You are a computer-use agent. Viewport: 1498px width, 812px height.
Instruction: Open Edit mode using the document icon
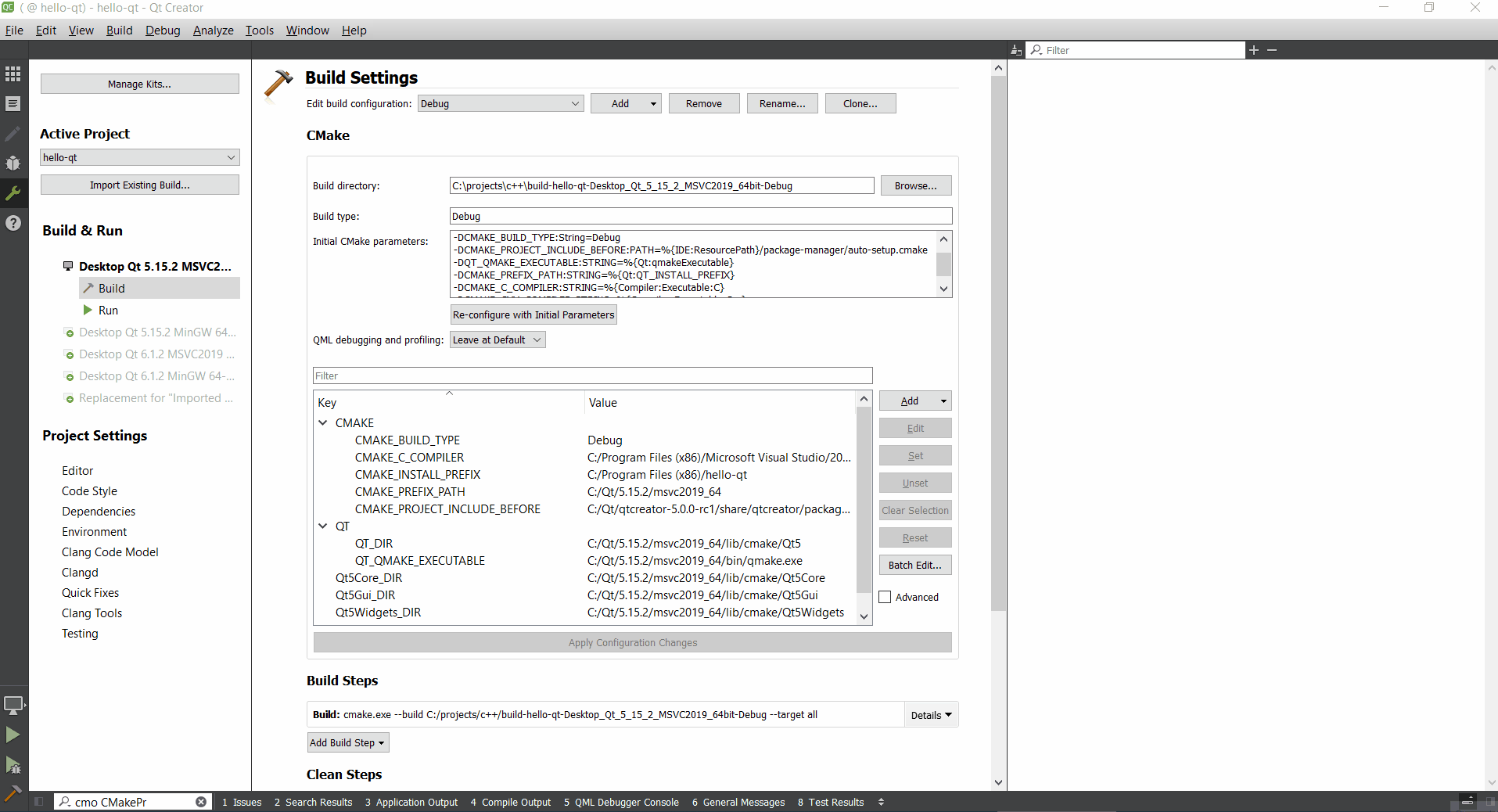tap(13, 103)
